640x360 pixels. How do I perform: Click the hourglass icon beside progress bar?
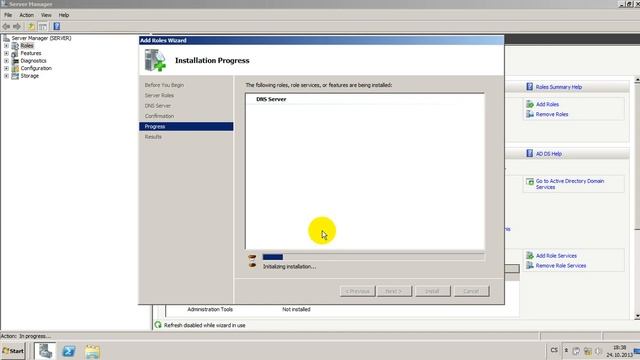(x=252, y=261)
